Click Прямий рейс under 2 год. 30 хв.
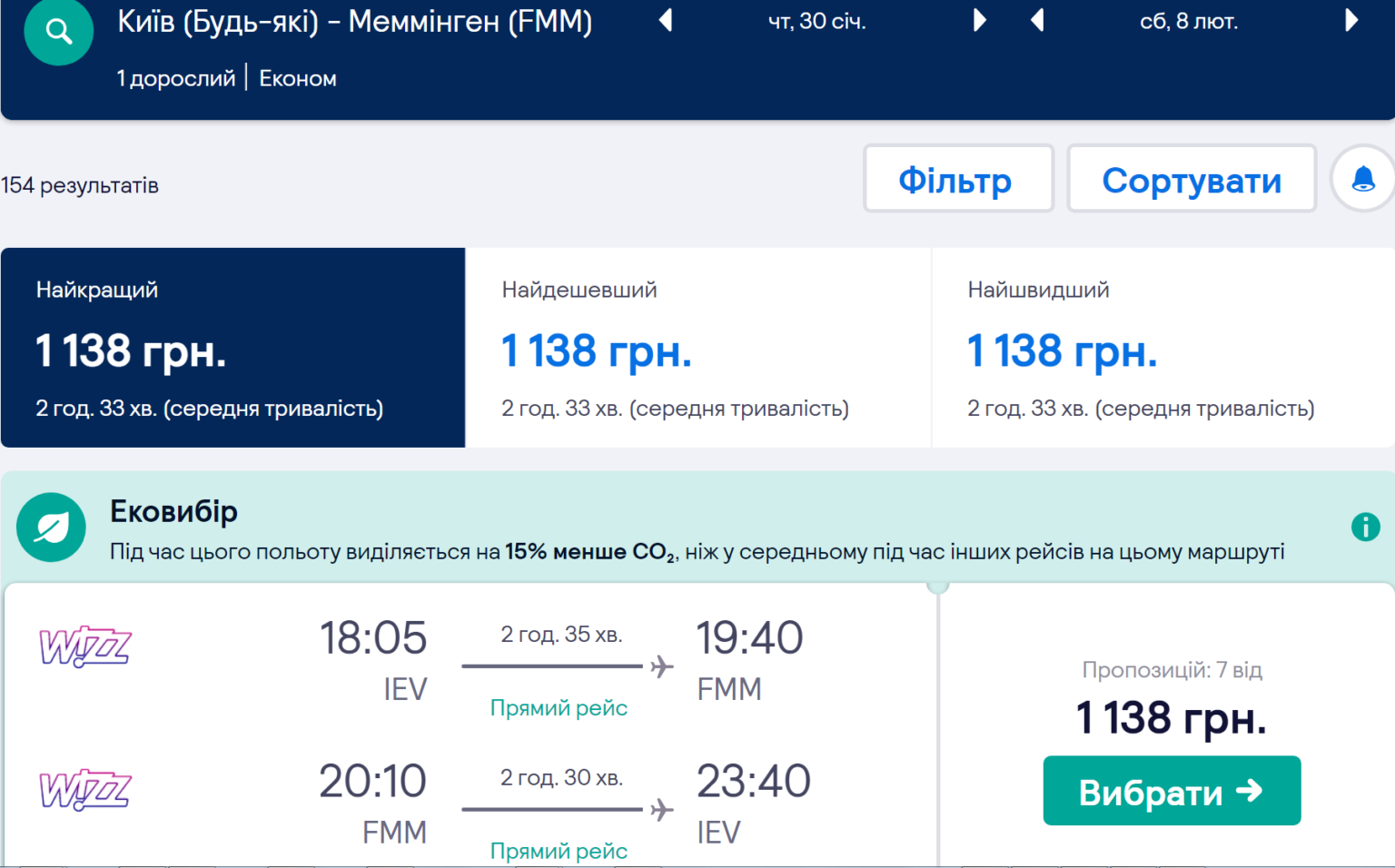Image resolution: width=1395 pixels, height=868 pixels. click(559, 851)
